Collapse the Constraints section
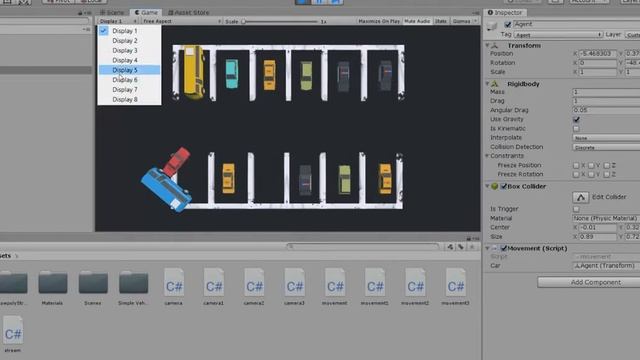640x360 pixels. click(x=487, y=156)
